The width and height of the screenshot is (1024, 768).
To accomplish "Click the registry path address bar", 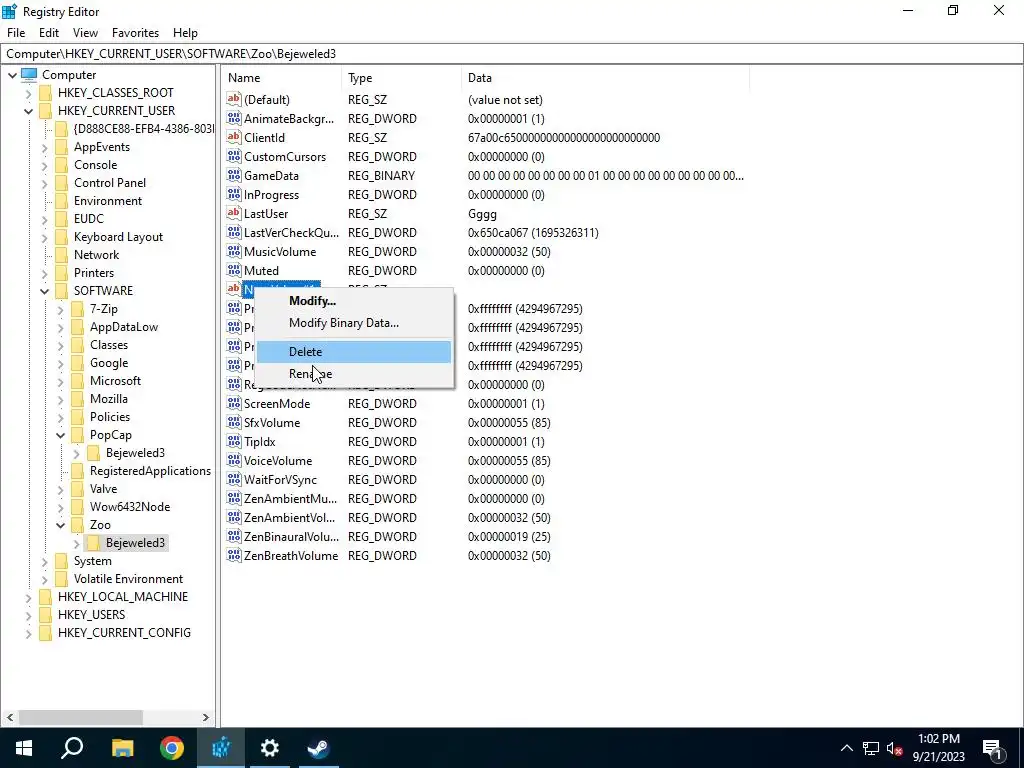I will click(x=512, y=54).
